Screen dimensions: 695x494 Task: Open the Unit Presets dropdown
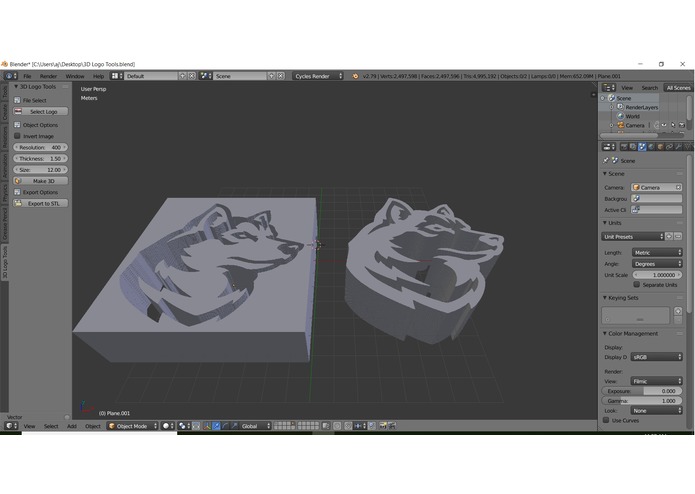point(633,237)
